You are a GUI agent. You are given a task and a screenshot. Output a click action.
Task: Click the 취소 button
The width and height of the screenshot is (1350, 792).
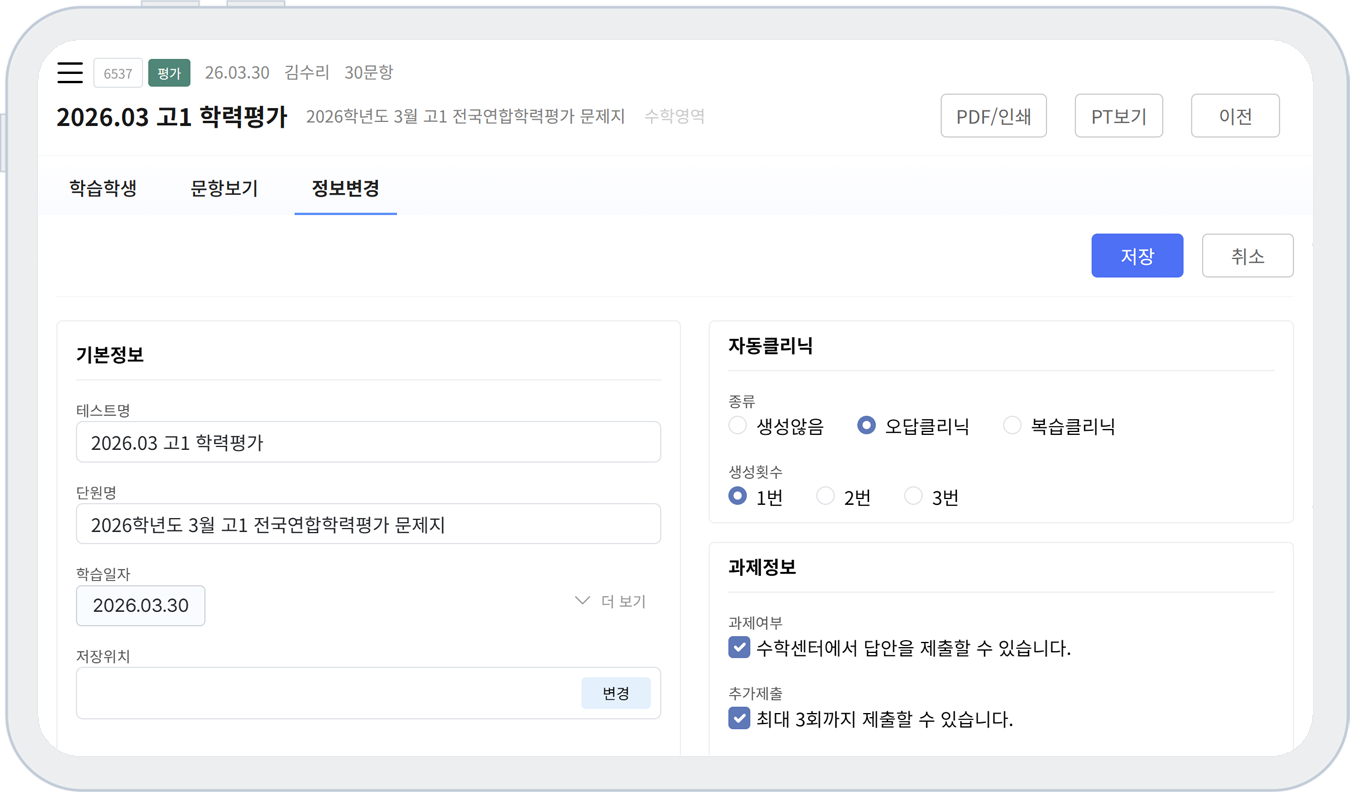(1247, 256)
